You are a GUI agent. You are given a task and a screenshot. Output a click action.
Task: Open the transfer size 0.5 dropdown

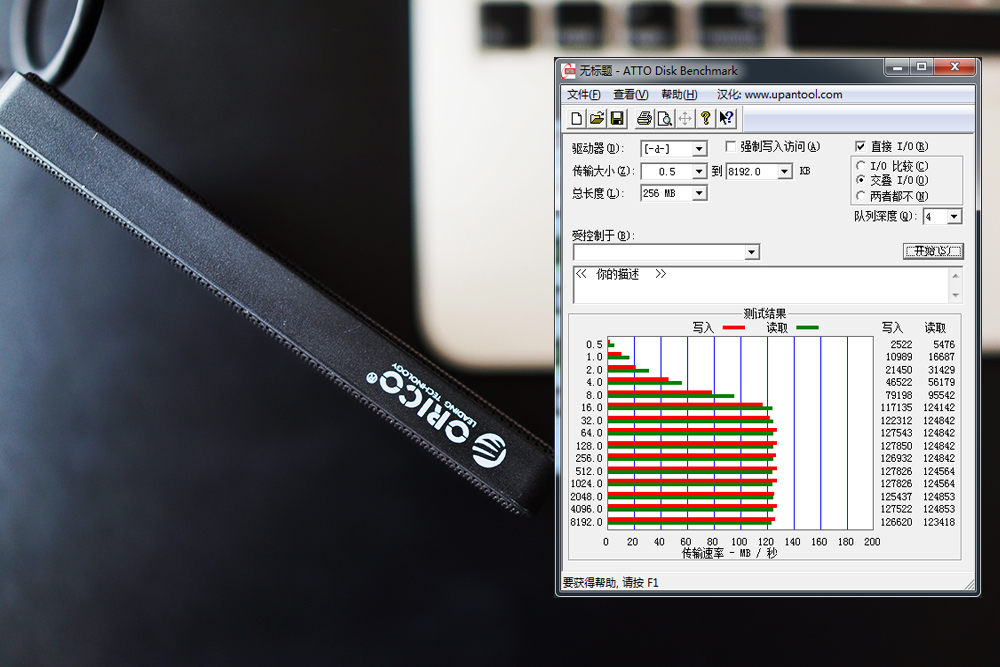pyautogui.click(x=699, y=172)
